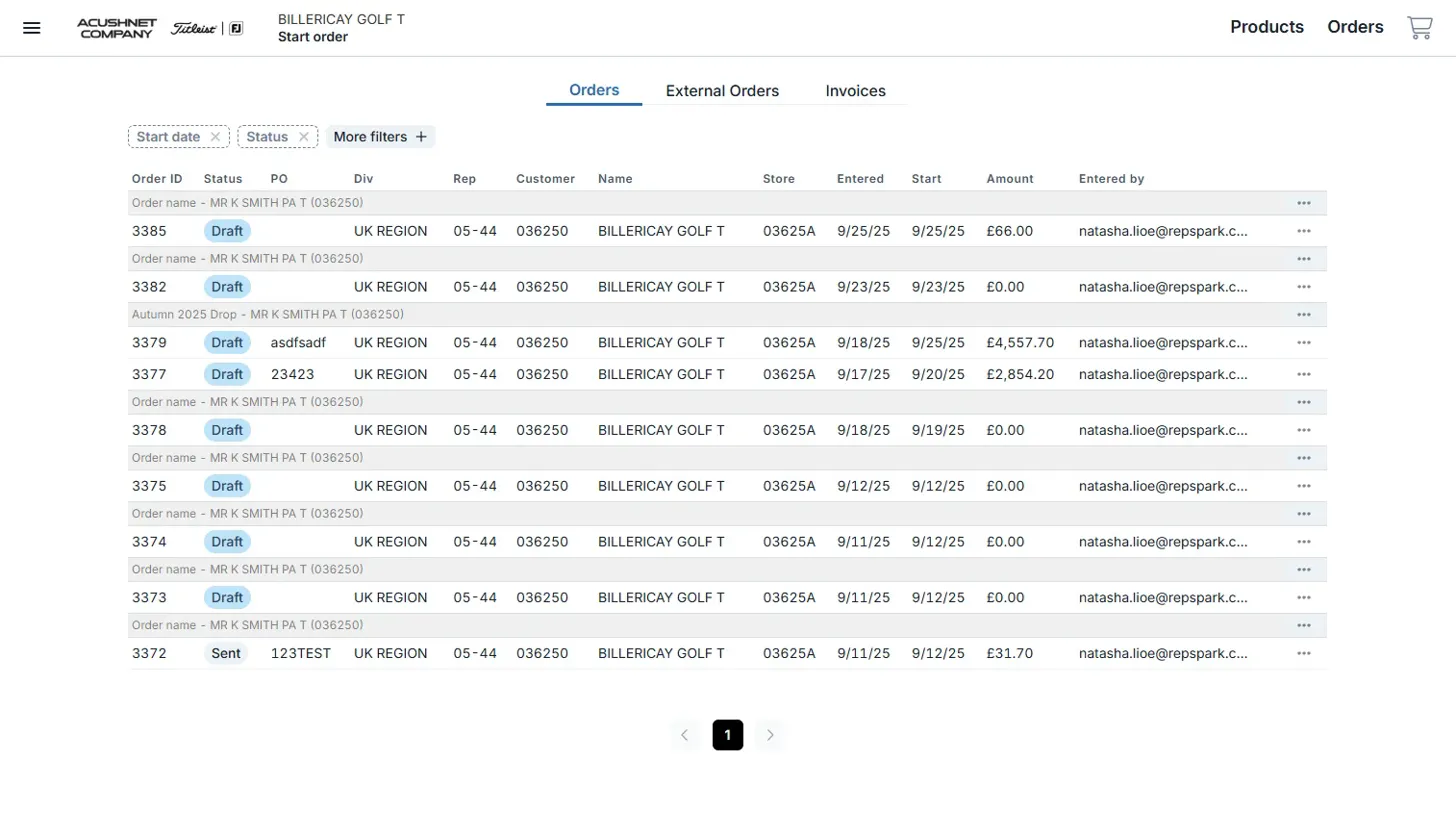Open actions menu for order 3372
The width and height of the screenshot is (1456, 836).
pos(1303,654)
